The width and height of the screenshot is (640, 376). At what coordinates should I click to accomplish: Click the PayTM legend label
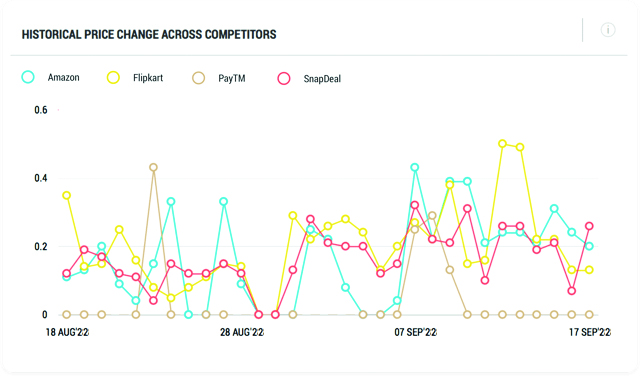231,78
